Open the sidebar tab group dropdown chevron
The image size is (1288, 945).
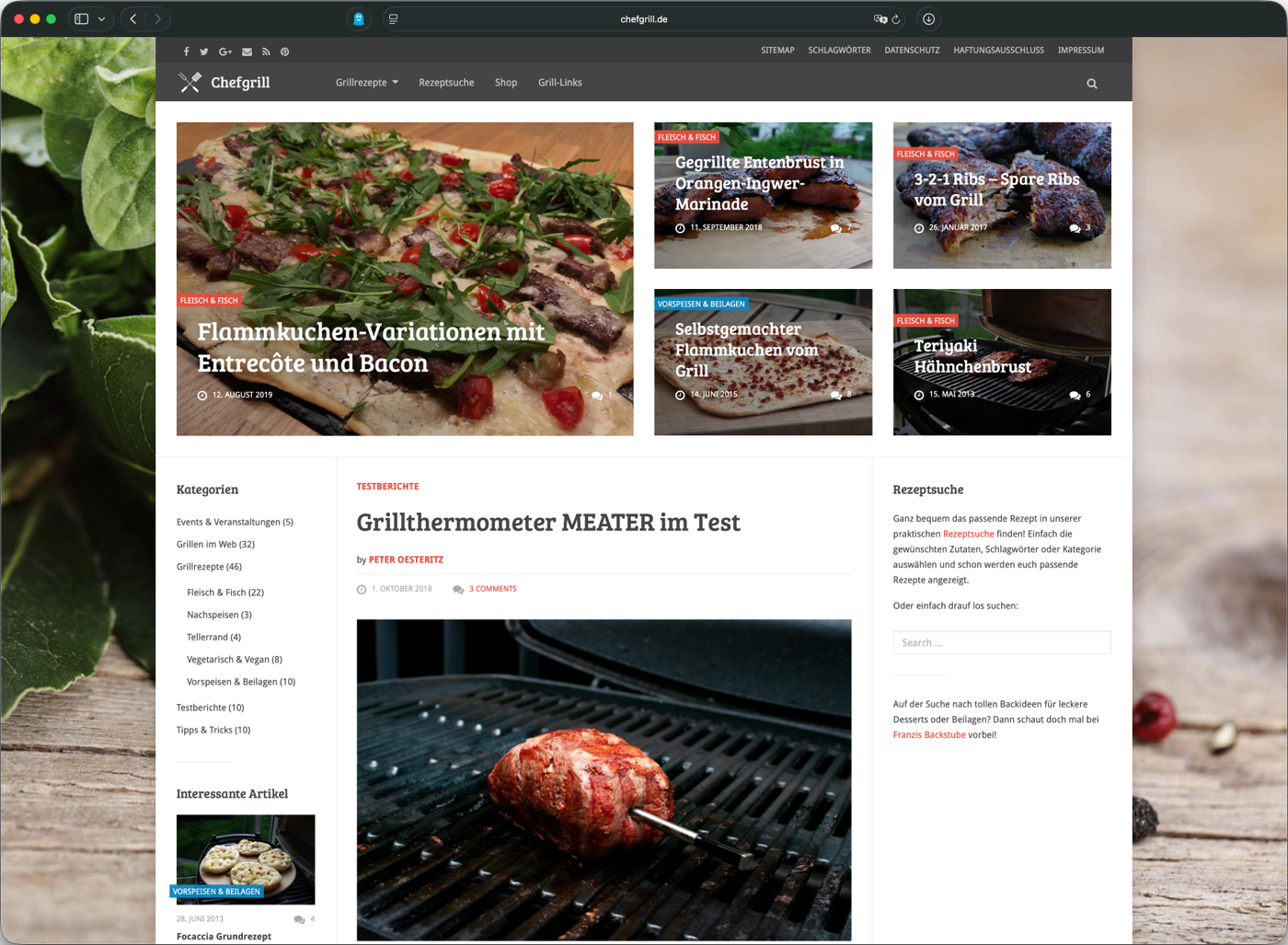coord(101,18)
